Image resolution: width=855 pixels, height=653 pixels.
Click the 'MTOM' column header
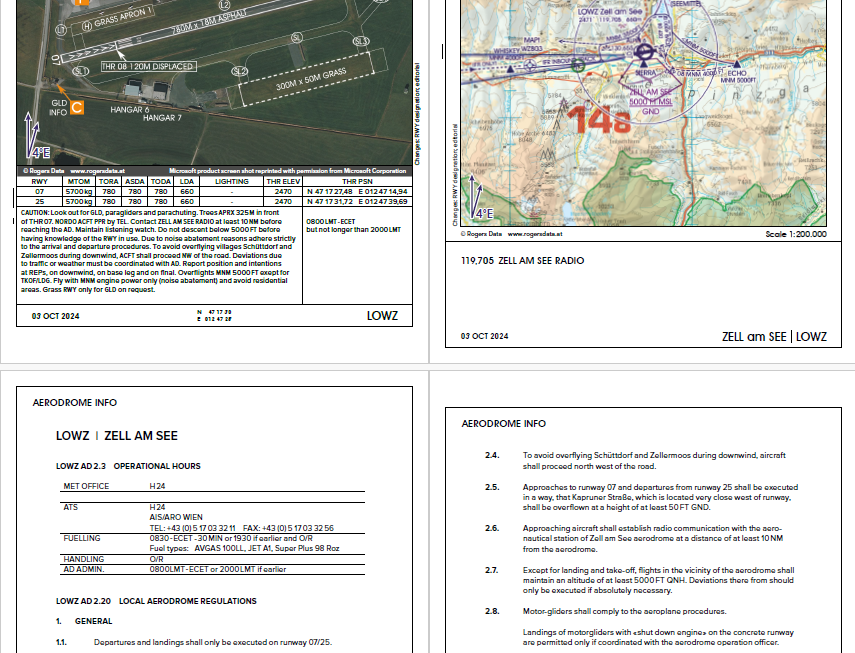(79, 182)
